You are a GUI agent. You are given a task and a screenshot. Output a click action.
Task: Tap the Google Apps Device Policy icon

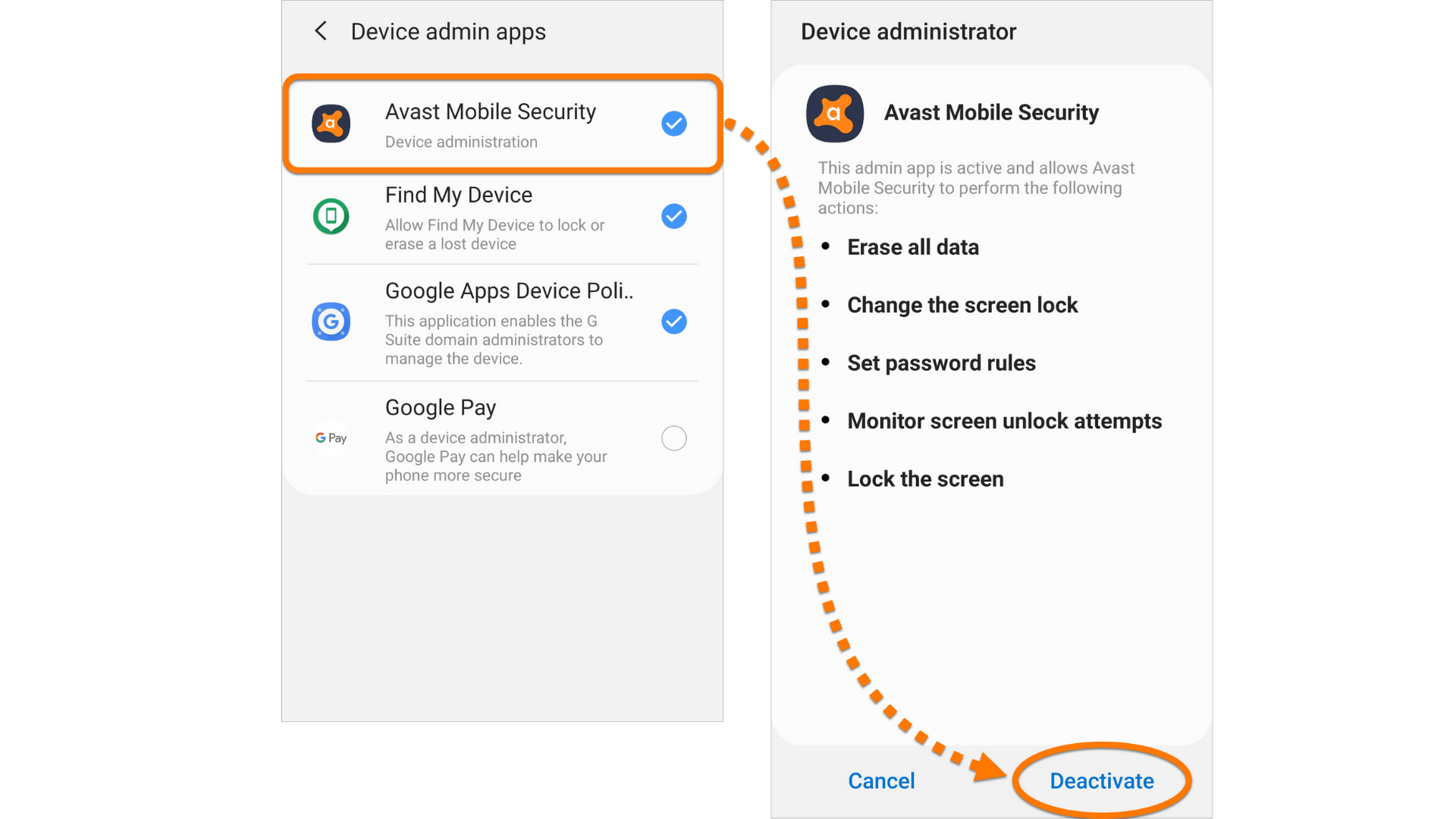[x=331, y=322]
